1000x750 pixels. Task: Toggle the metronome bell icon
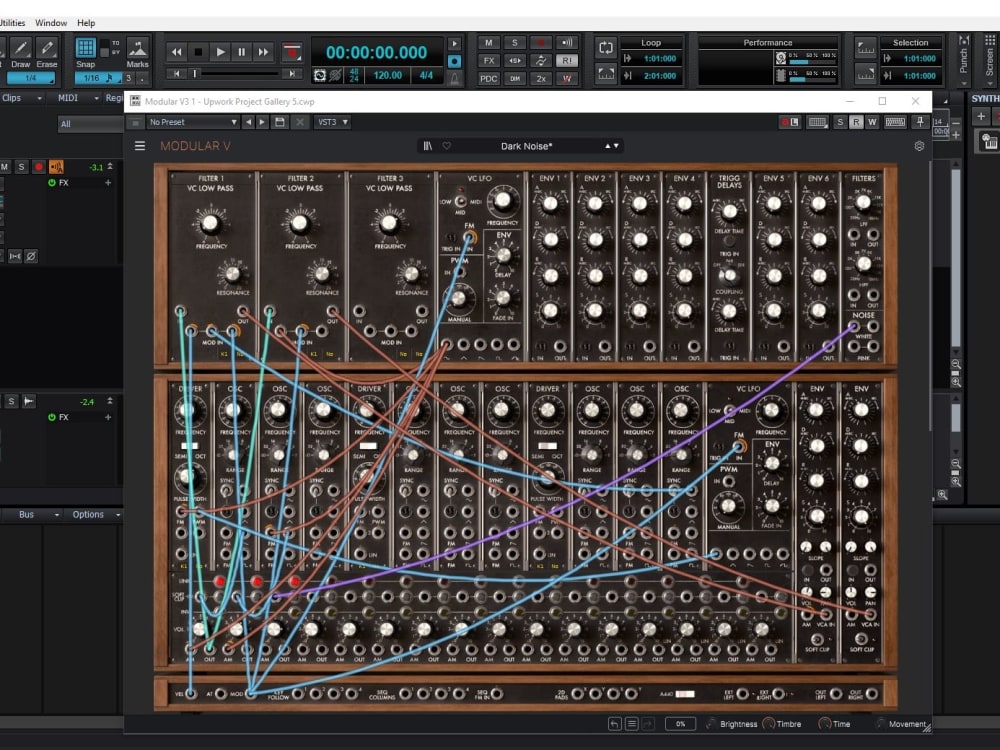tap(454, 78)
